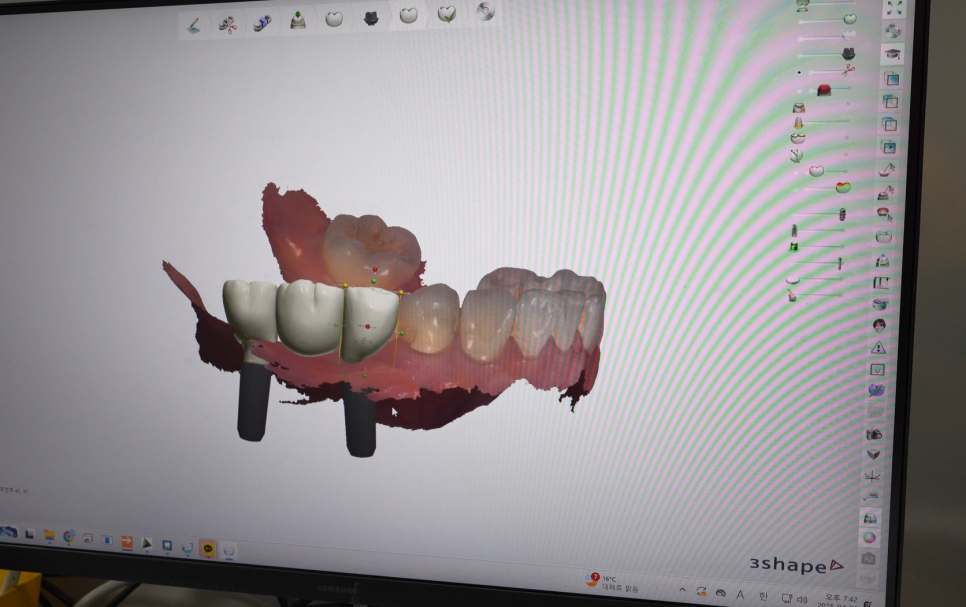Open the yellow KakaoTalk taskbar icon
This screenshot has height=607, width=966.
pyautogui.click(x=207, y=548)
